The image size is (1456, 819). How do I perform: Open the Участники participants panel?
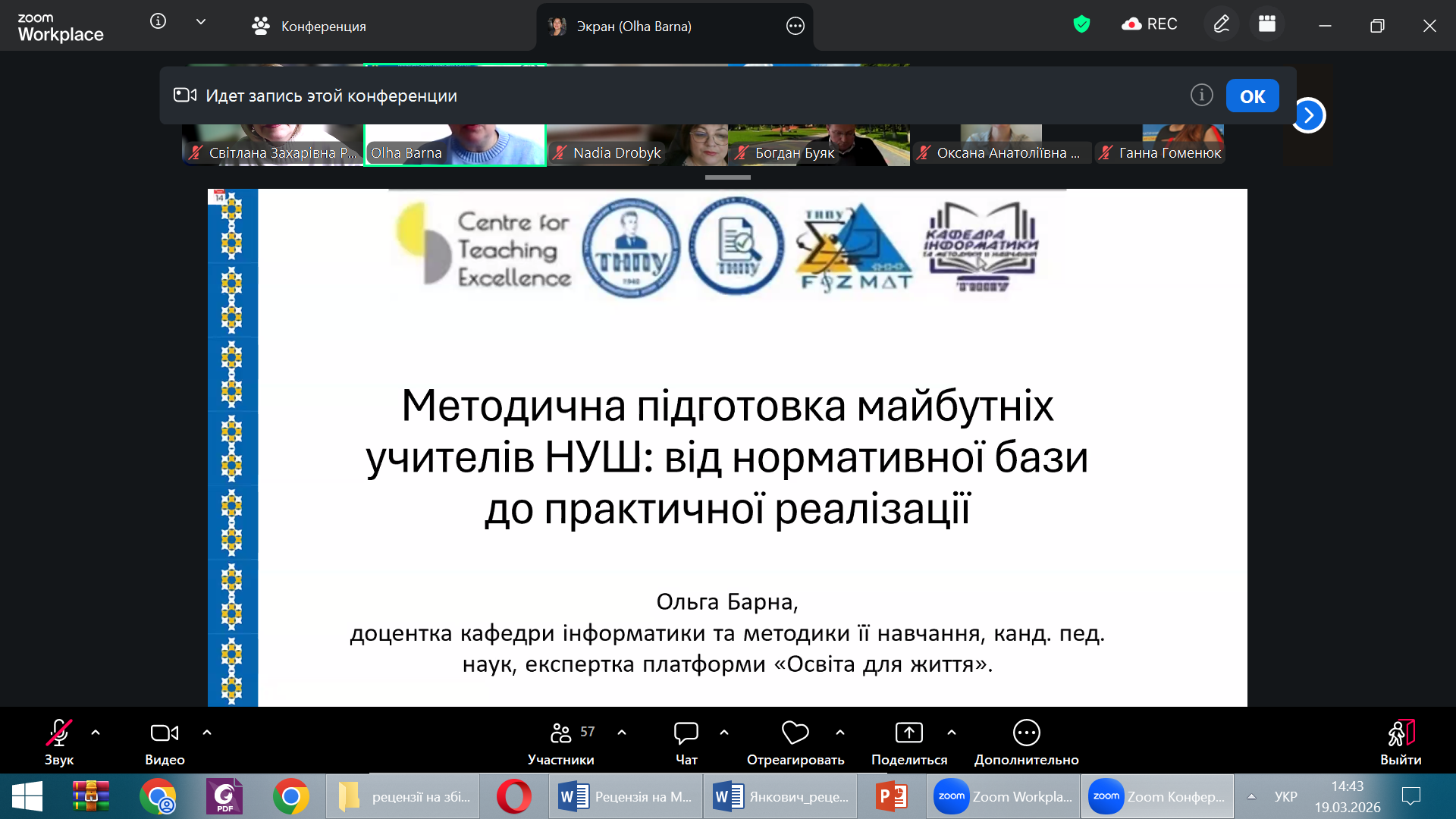coord(561,742)
